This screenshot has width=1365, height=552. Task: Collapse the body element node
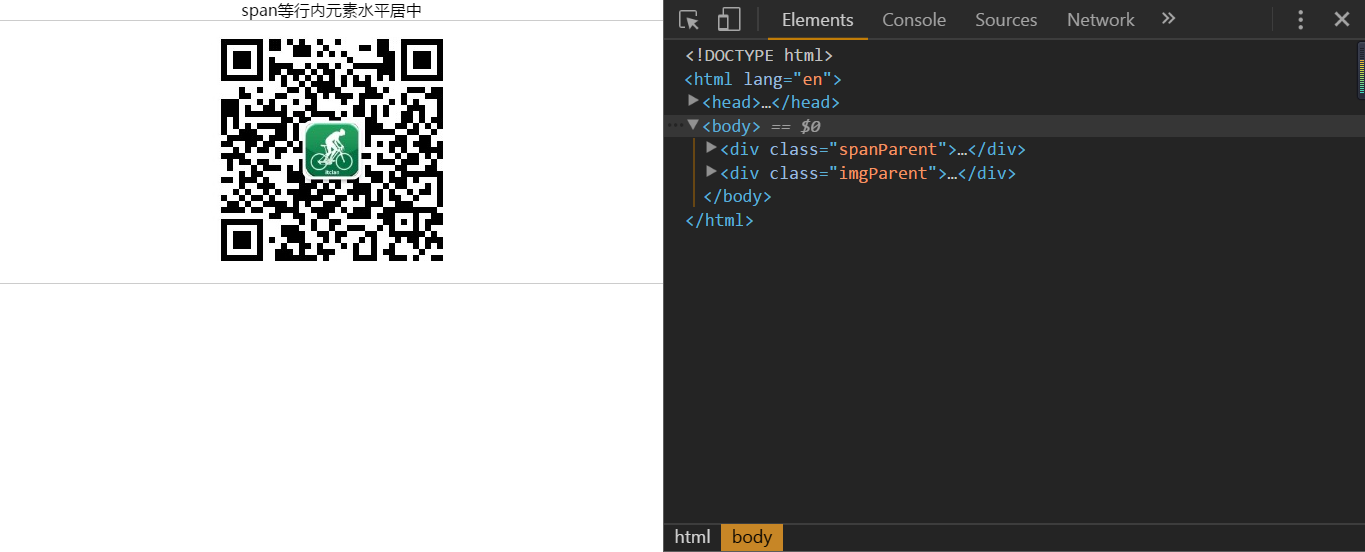(694, 125)
